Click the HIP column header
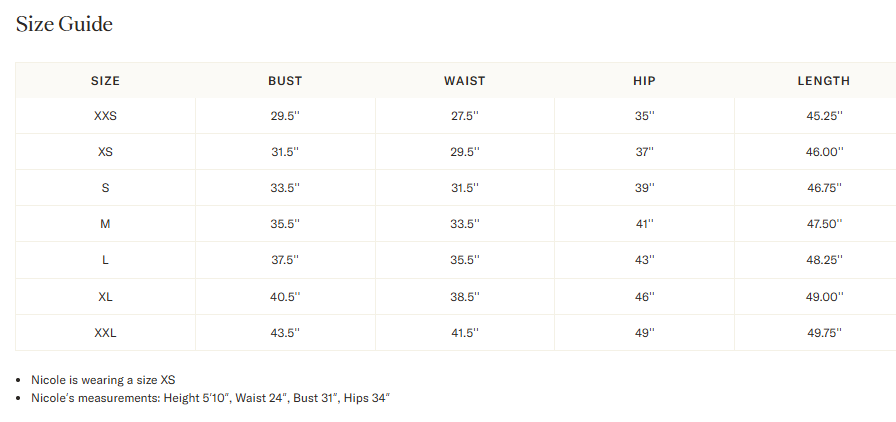 coord(644,81)
